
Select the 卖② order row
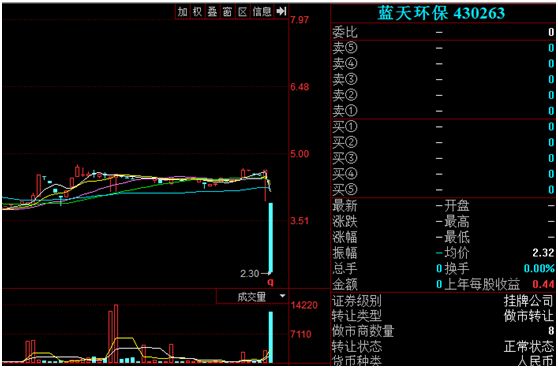pyautogui.click(x=443, y=95)
